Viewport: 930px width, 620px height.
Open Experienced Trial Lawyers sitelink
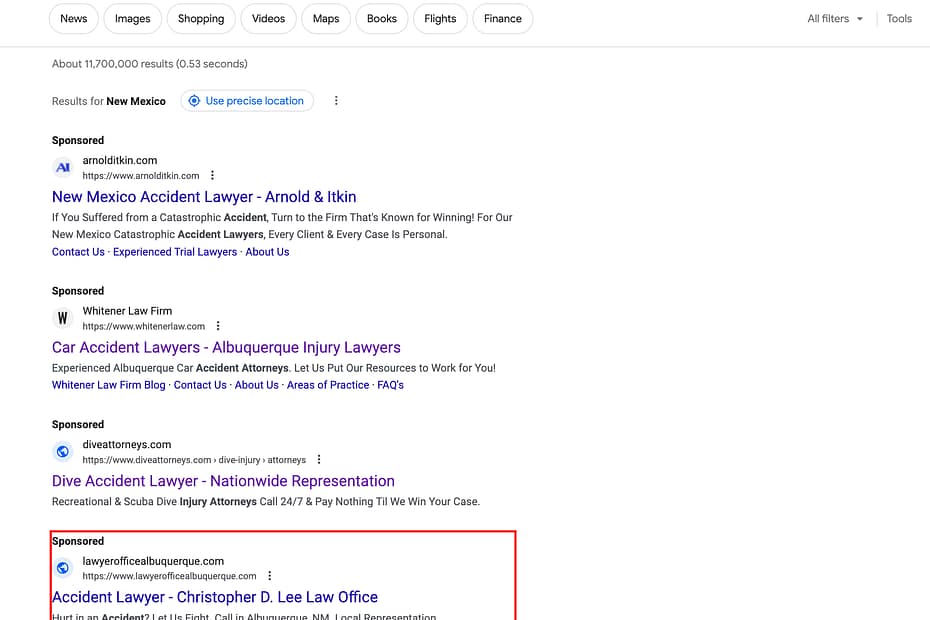click(175, 252)
